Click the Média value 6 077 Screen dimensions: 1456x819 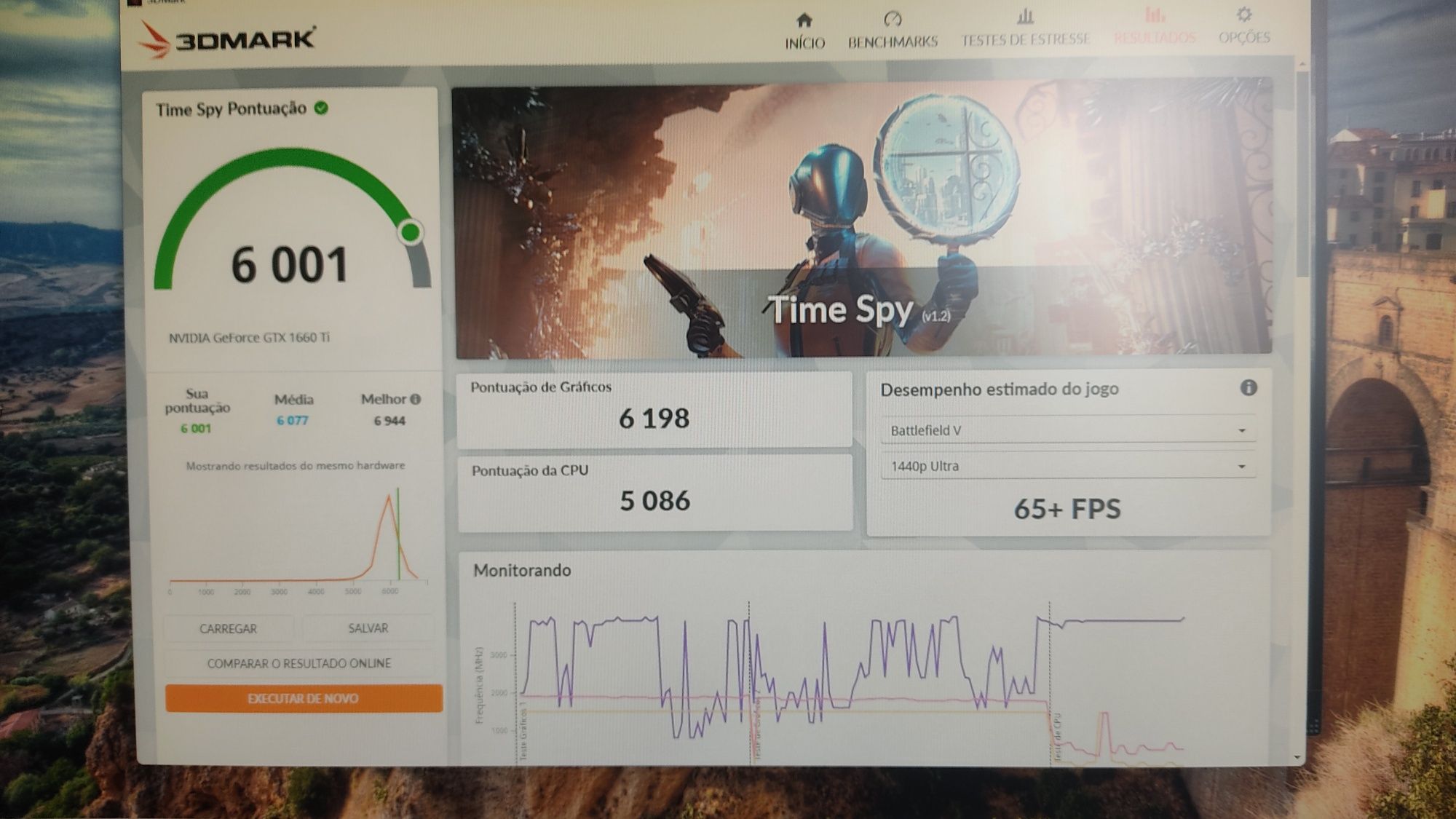[292, 421]
